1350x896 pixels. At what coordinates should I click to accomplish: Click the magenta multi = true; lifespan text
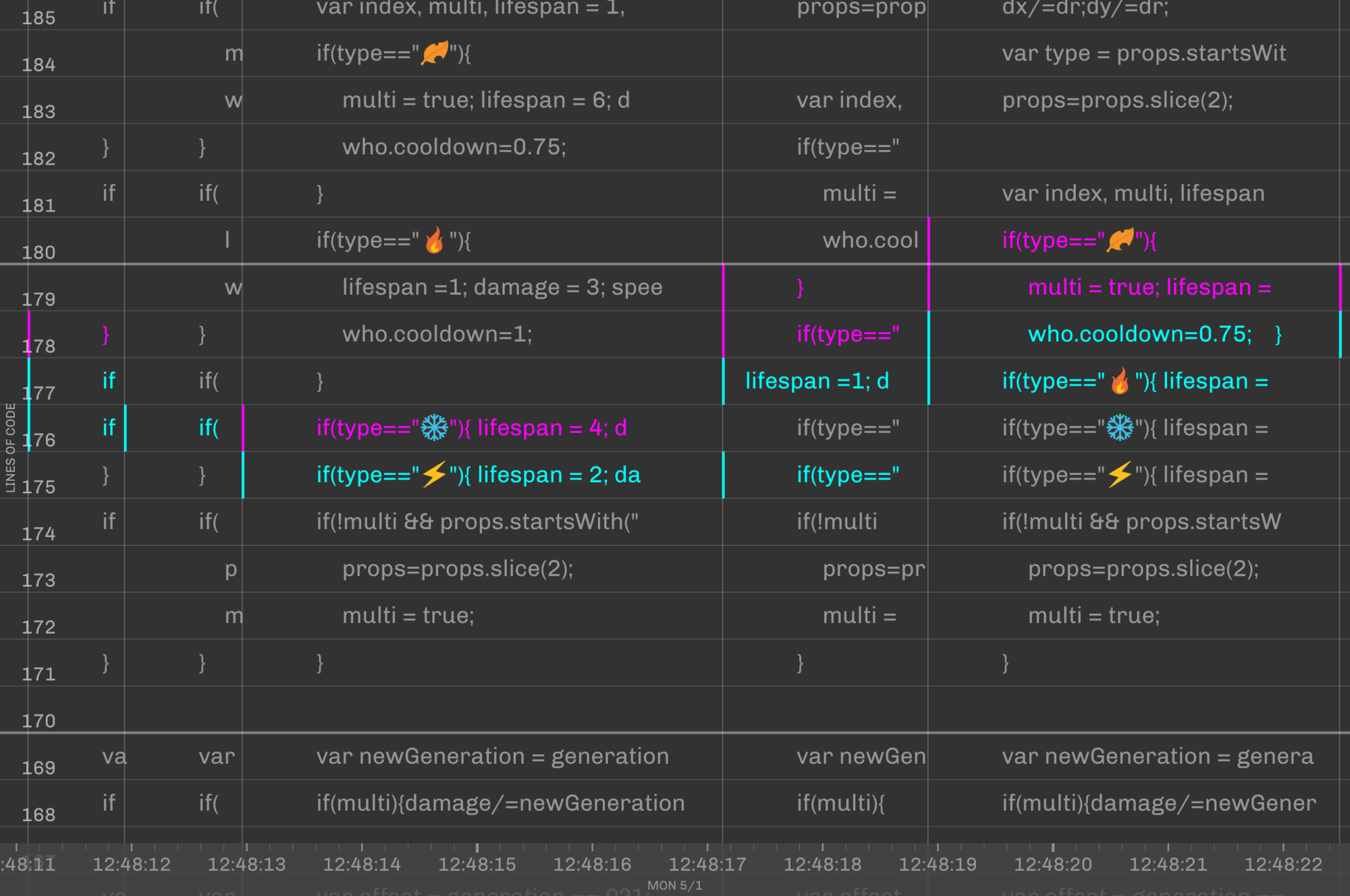point(1149,287)
